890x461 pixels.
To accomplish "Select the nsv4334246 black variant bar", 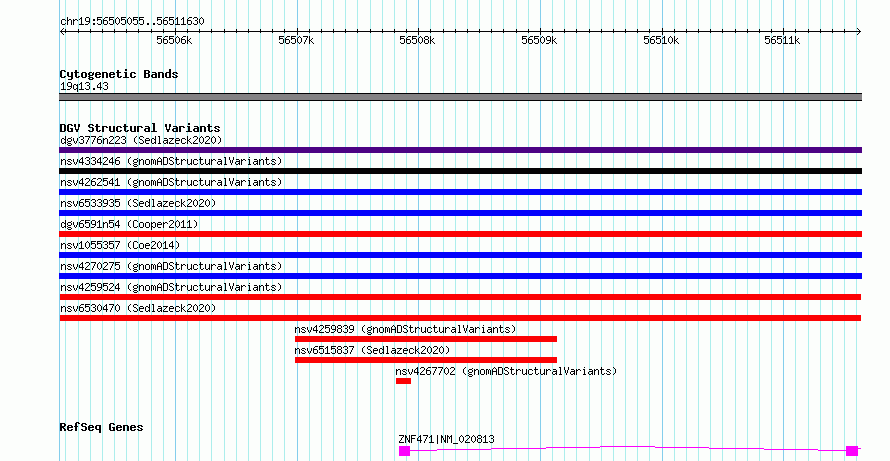I will coord(460,171).
